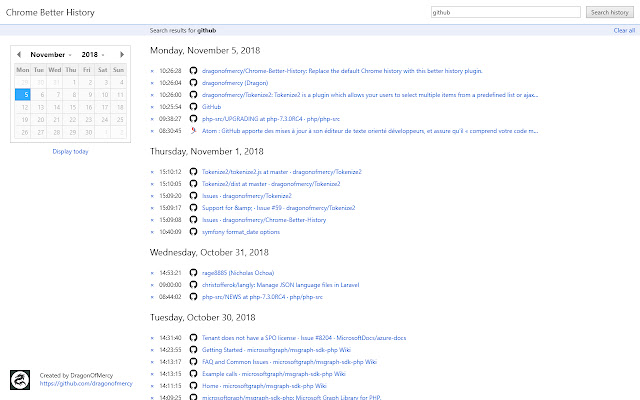
Task: Open the November month dropdown
Action: [51, 54]
